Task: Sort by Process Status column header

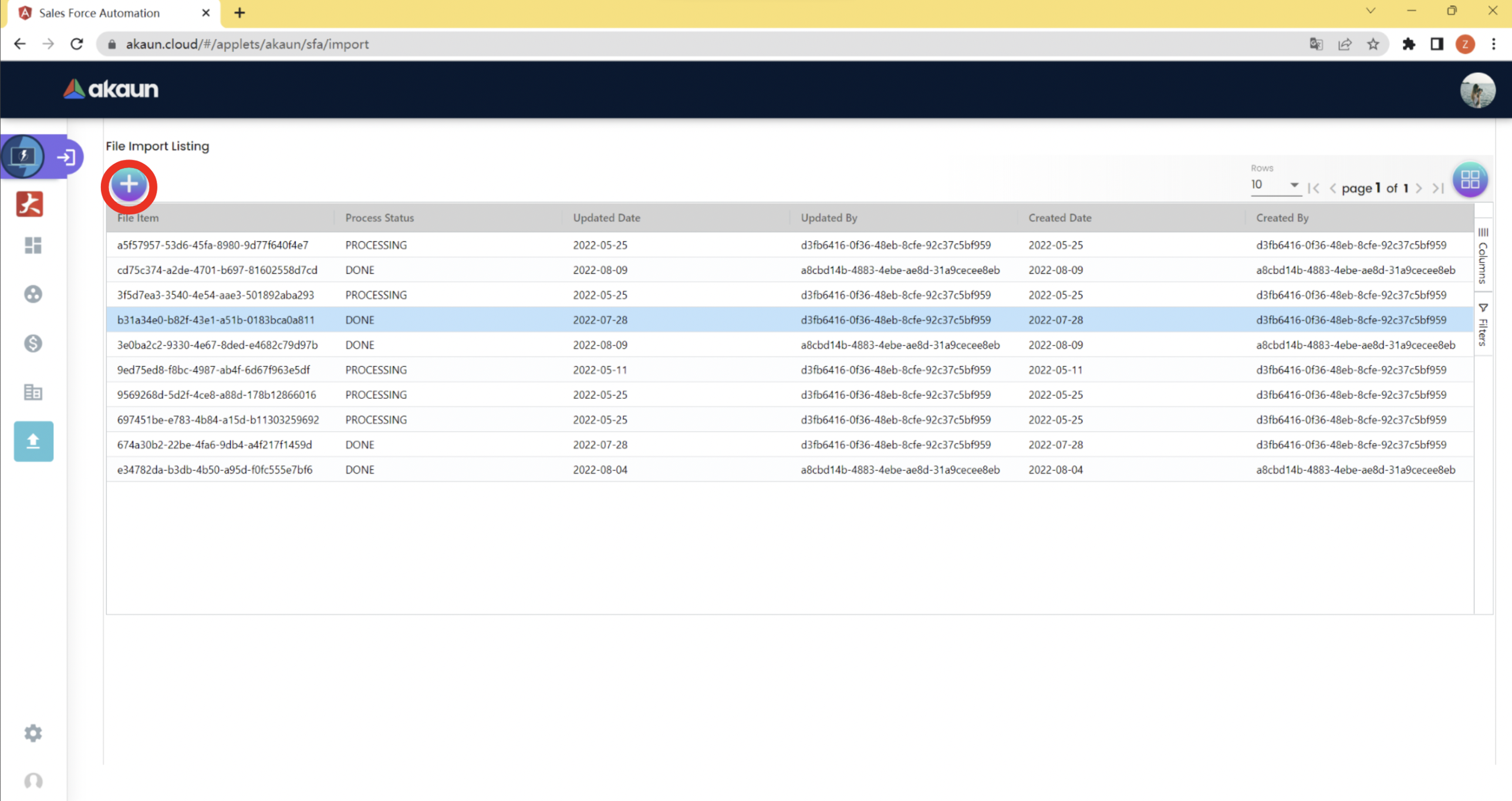Action: [x=379, y=218]
